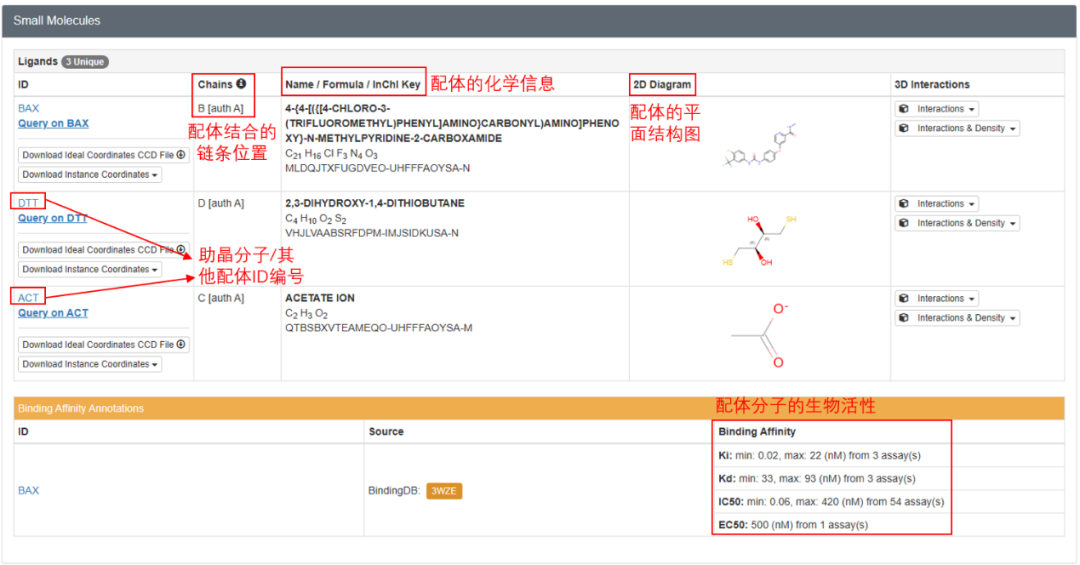Open the Query on DTT link

tap(52, 218)
